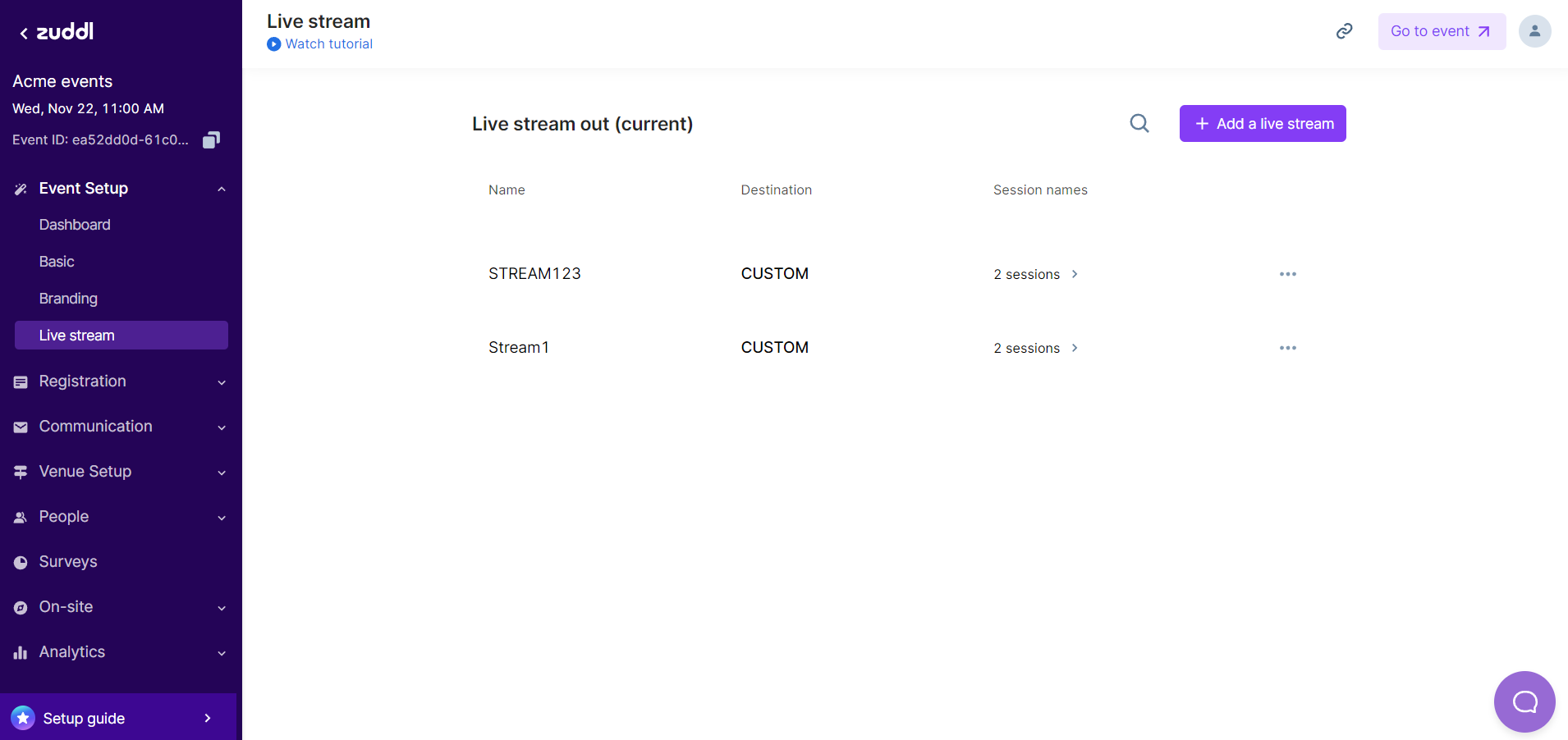
Task: Open the chat support bubble icon
Action: 1524,701
